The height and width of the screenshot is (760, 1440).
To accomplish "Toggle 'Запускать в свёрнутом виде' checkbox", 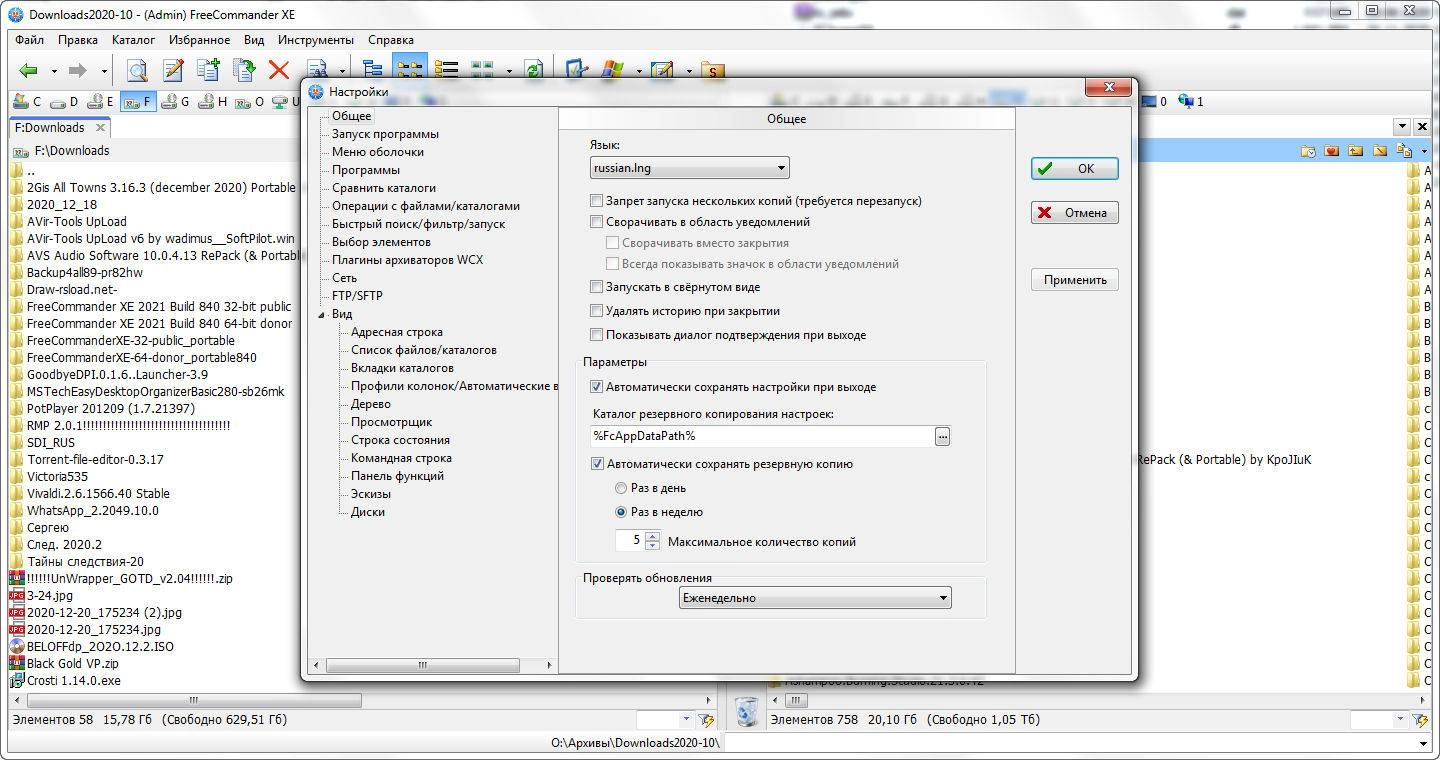I will 597,287.
